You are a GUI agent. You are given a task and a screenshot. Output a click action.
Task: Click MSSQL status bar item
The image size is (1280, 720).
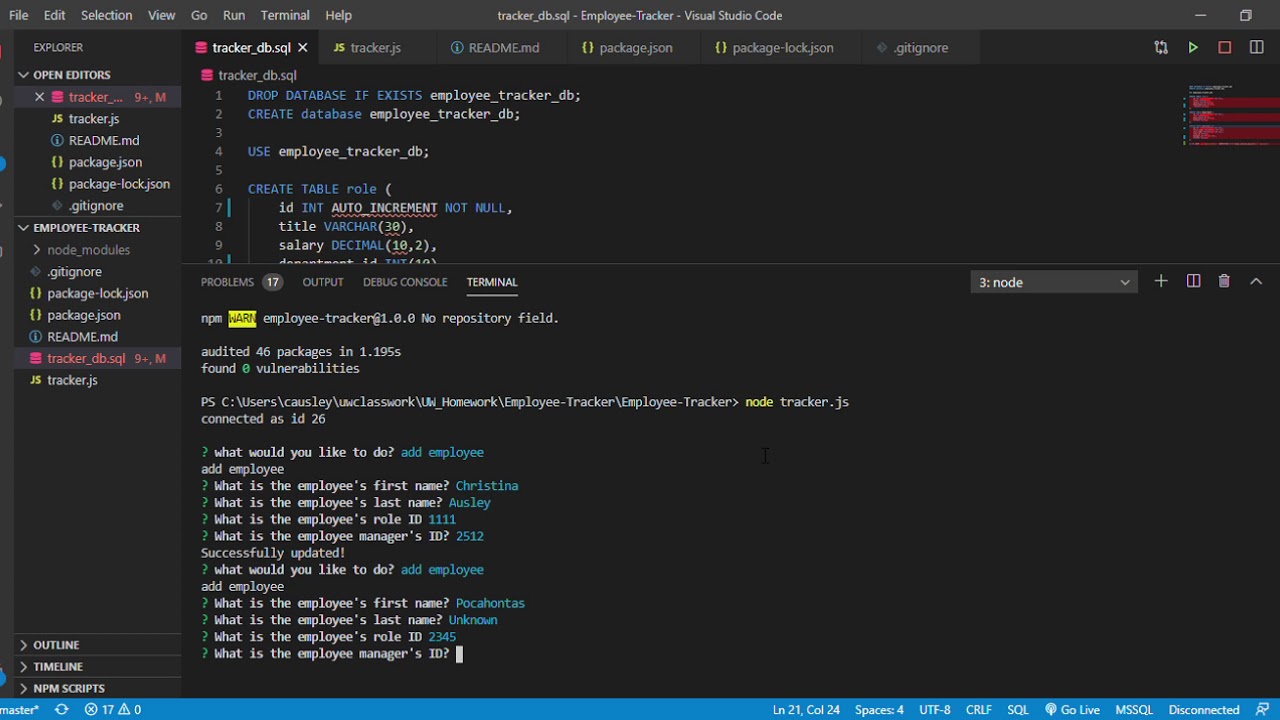coord(1134,709)
